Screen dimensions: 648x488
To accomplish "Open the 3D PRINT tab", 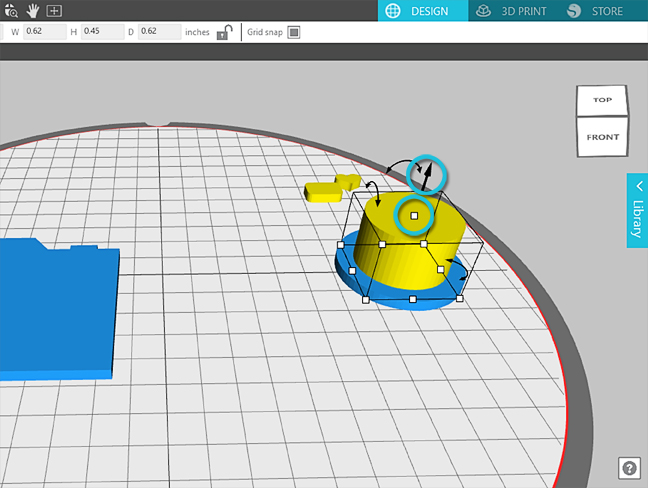I will coord(511,11).
